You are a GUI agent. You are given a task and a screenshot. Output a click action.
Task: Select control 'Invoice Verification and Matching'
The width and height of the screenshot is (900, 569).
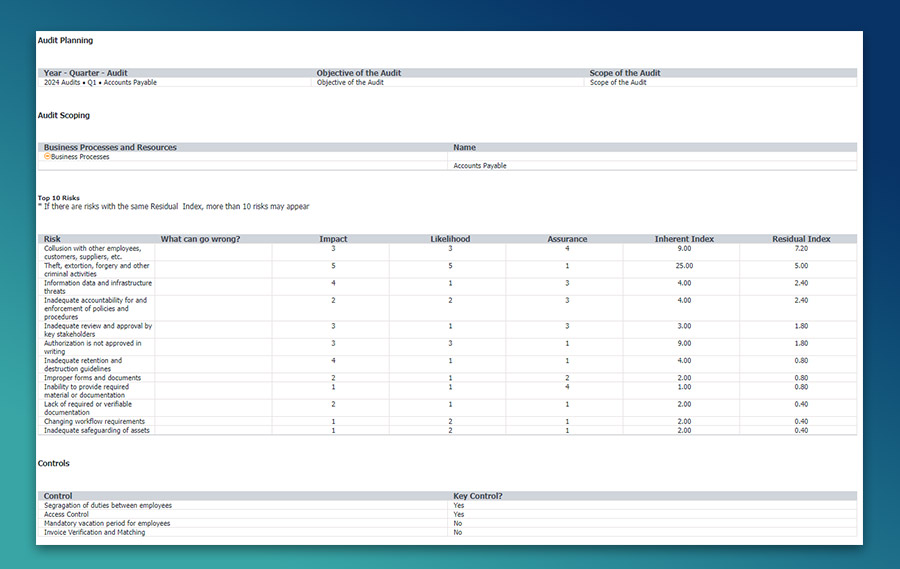tap(95, 532)
